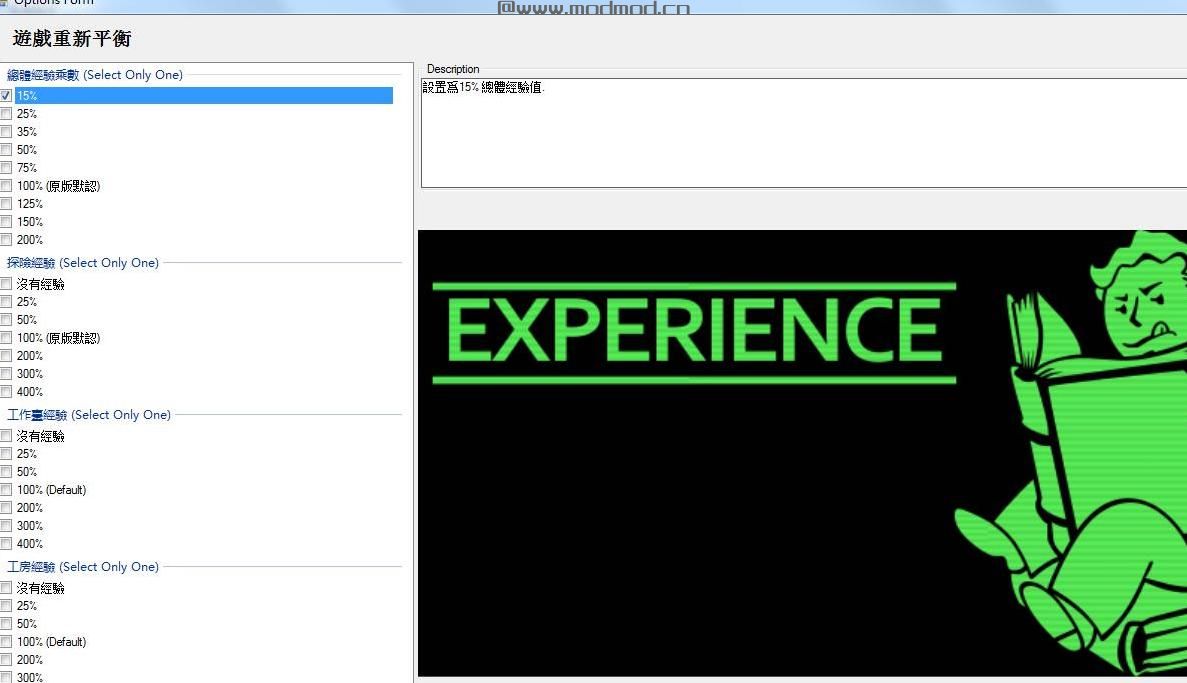Choose 50% in the 總體經驗乘數 group

6,150
